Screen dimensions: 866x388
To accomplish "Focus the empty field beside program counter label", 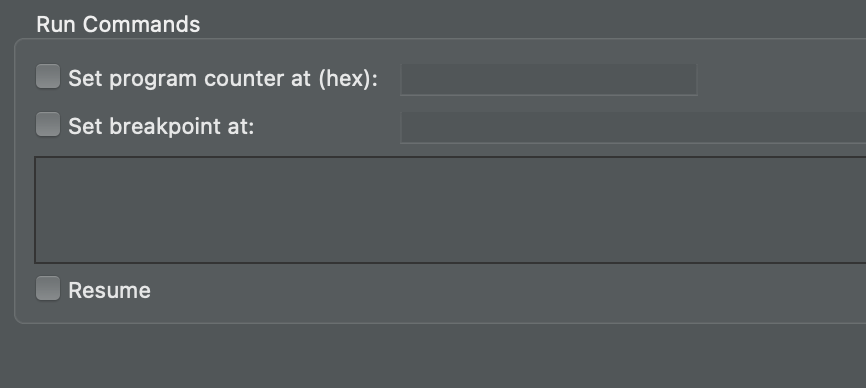I will pyautogui.click(x=548, y=79).
